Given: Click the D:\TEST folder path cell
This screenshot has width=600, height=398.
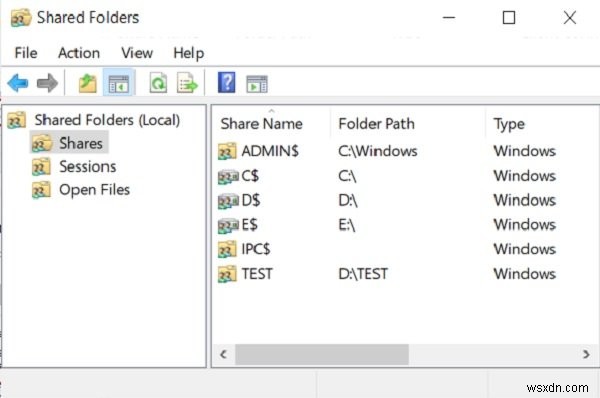Looking at the screenshot, I should pos(363,274).
